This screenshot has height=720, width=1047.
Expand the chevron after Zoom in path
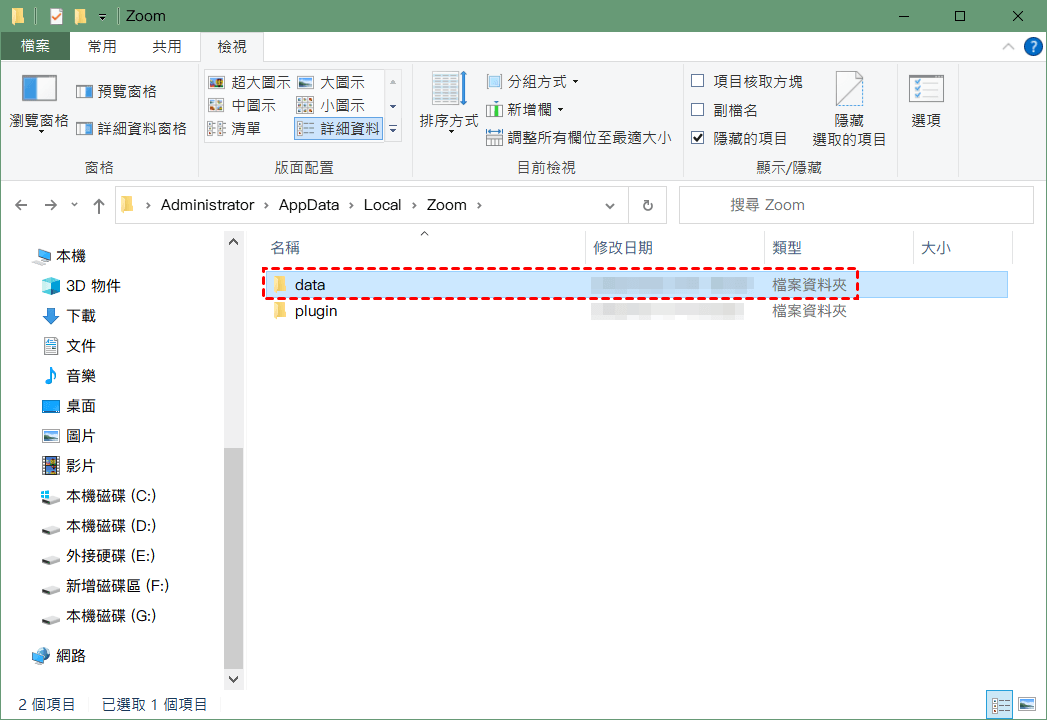(479, 205)
